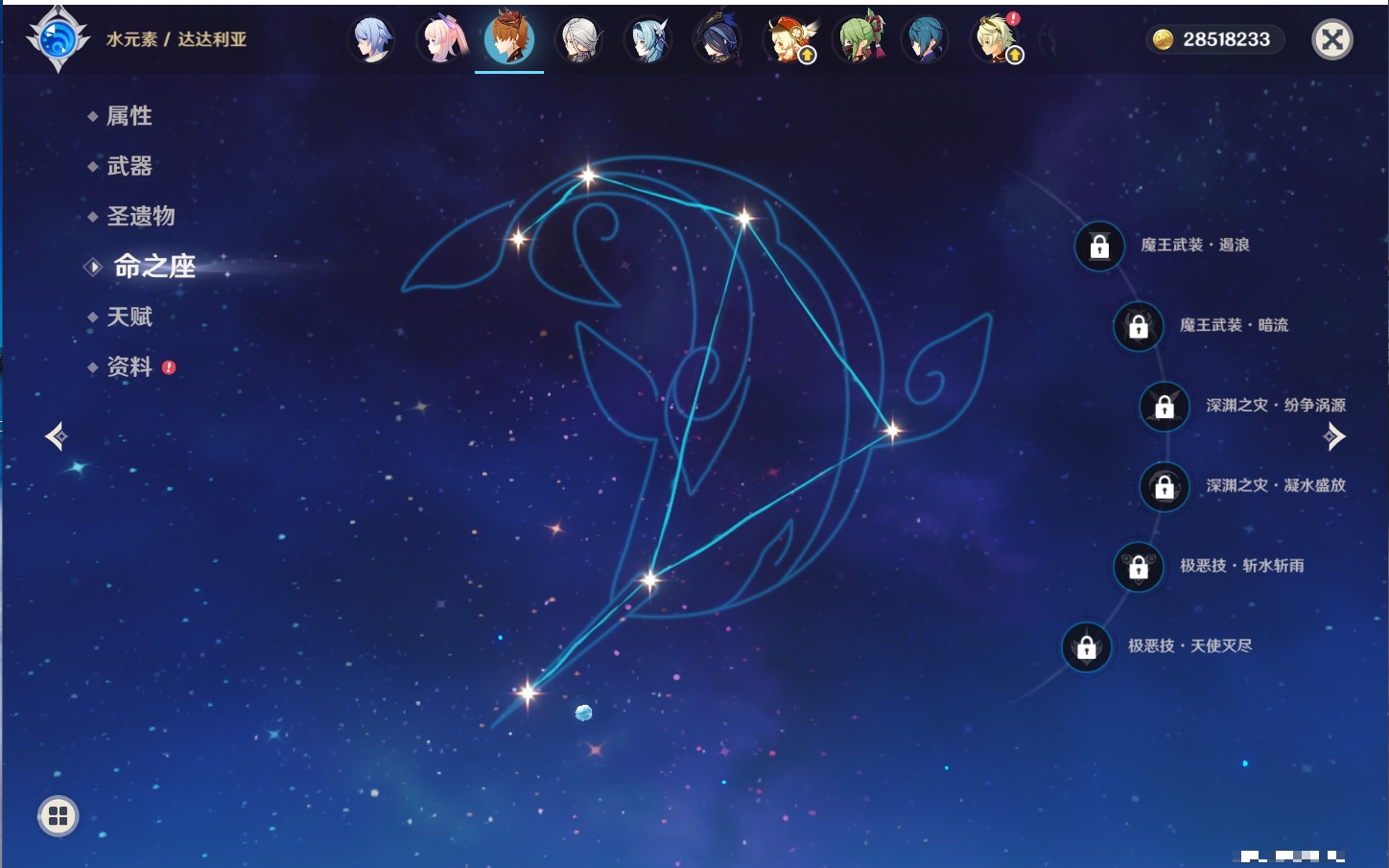1389x868 pixels.
Task: Select the pink-haired Kokomi avatar
Action: click(x=441, y=40)
